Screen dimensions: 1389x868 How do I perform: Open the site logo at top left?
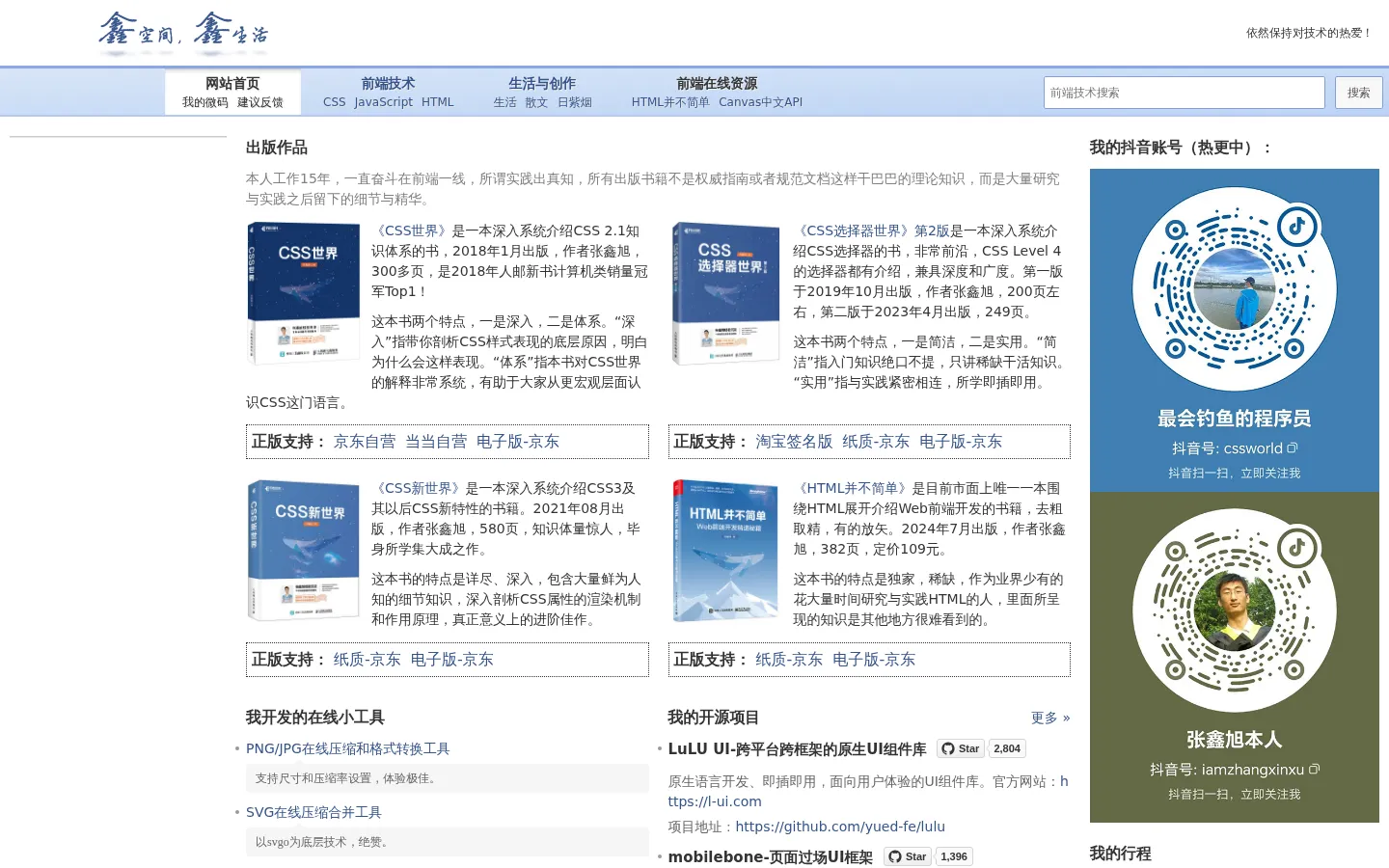tap(183, 33)
